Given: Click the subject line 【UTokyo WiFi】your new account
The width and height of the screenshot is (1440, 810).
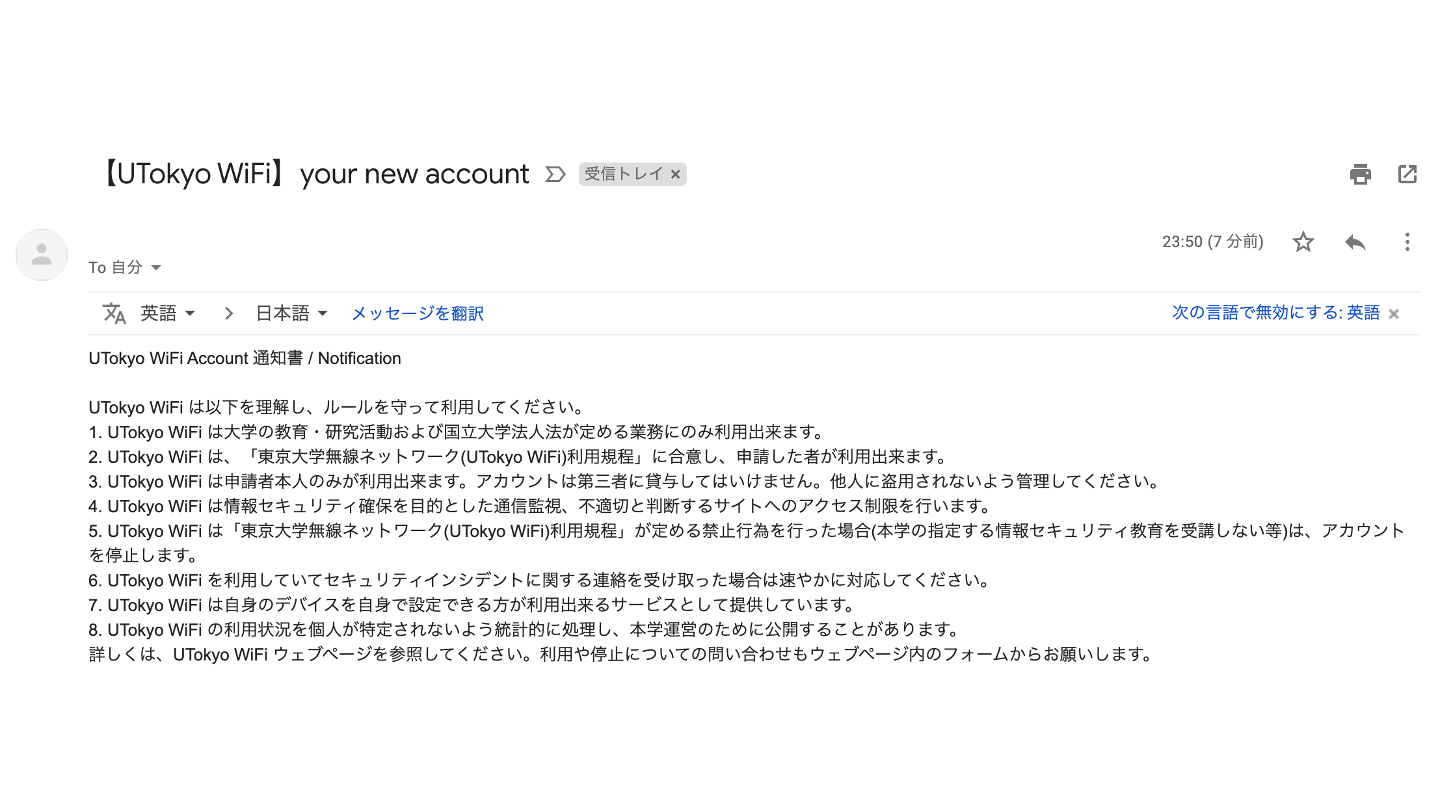Looking at the screenshot, I should click(311, 174).
